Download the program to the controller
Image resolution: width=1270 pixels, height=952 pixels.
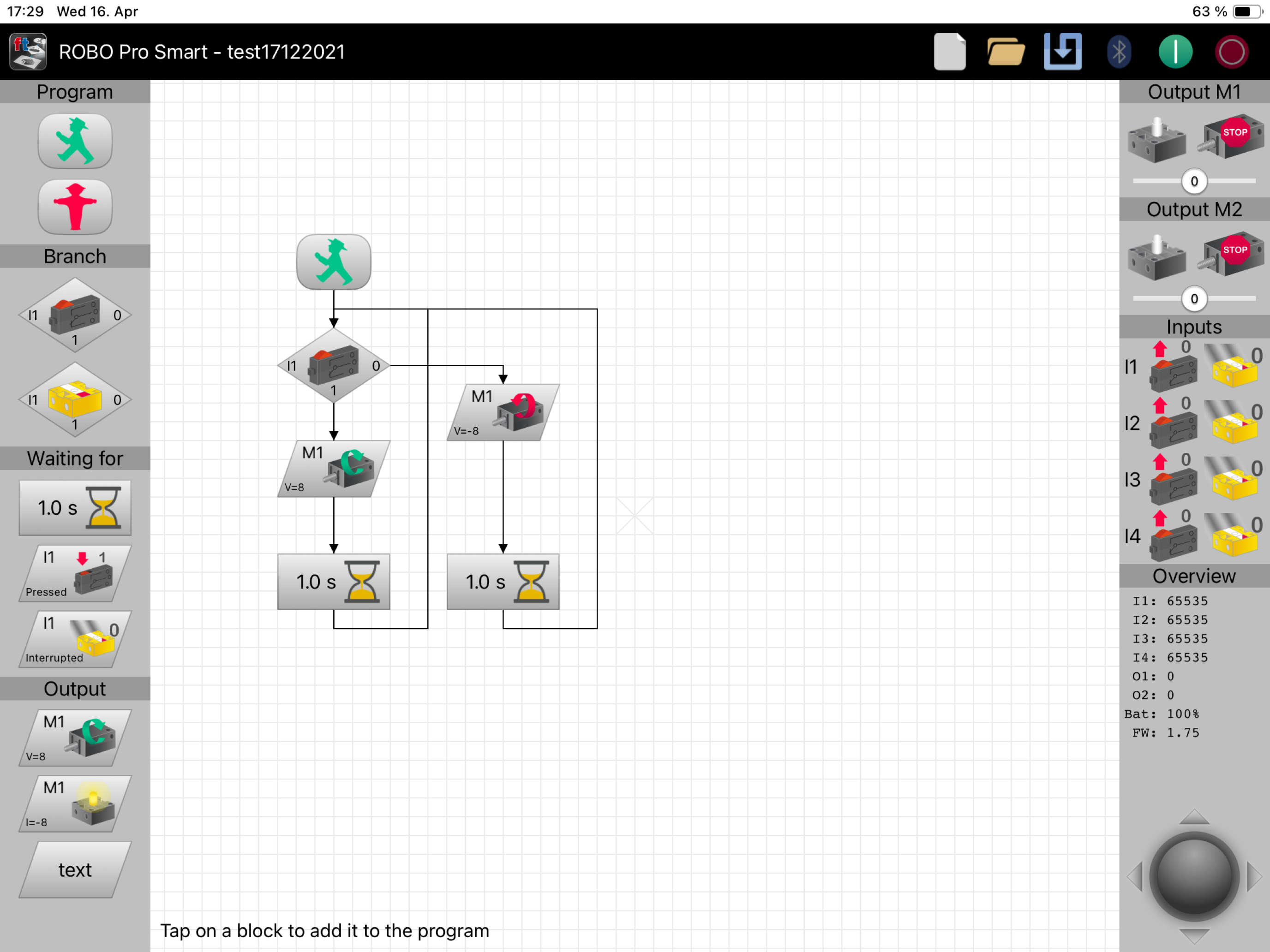tap(1062, 52)
